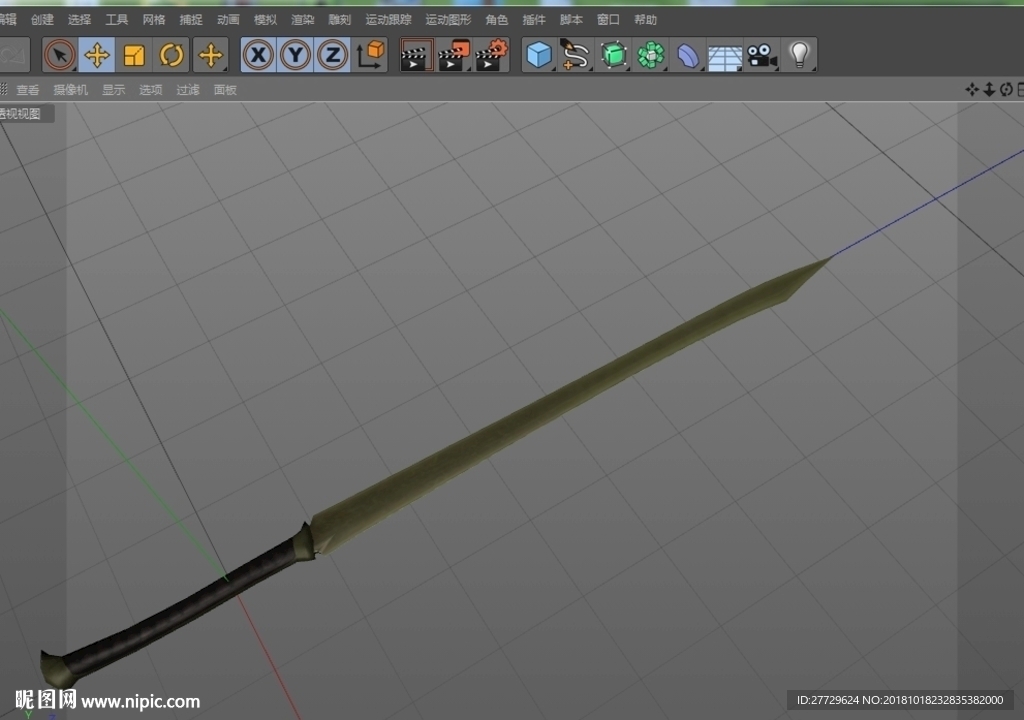The width and height of the screenshot is (1024, 720).
Task: Click the coordinate system toggle icon
Action: click(370, 55)
